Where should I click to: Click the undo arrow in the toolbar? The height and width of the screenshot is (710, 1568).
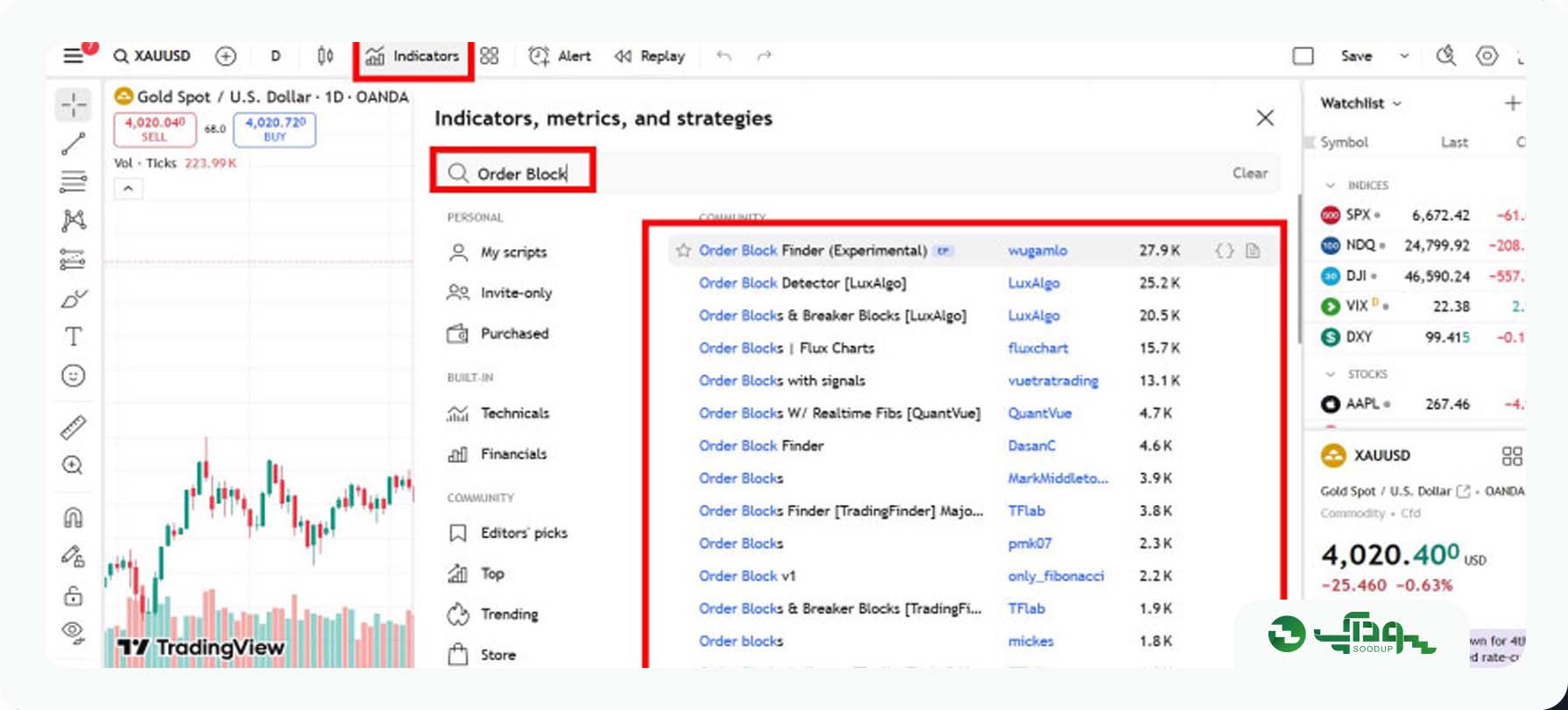724,56
